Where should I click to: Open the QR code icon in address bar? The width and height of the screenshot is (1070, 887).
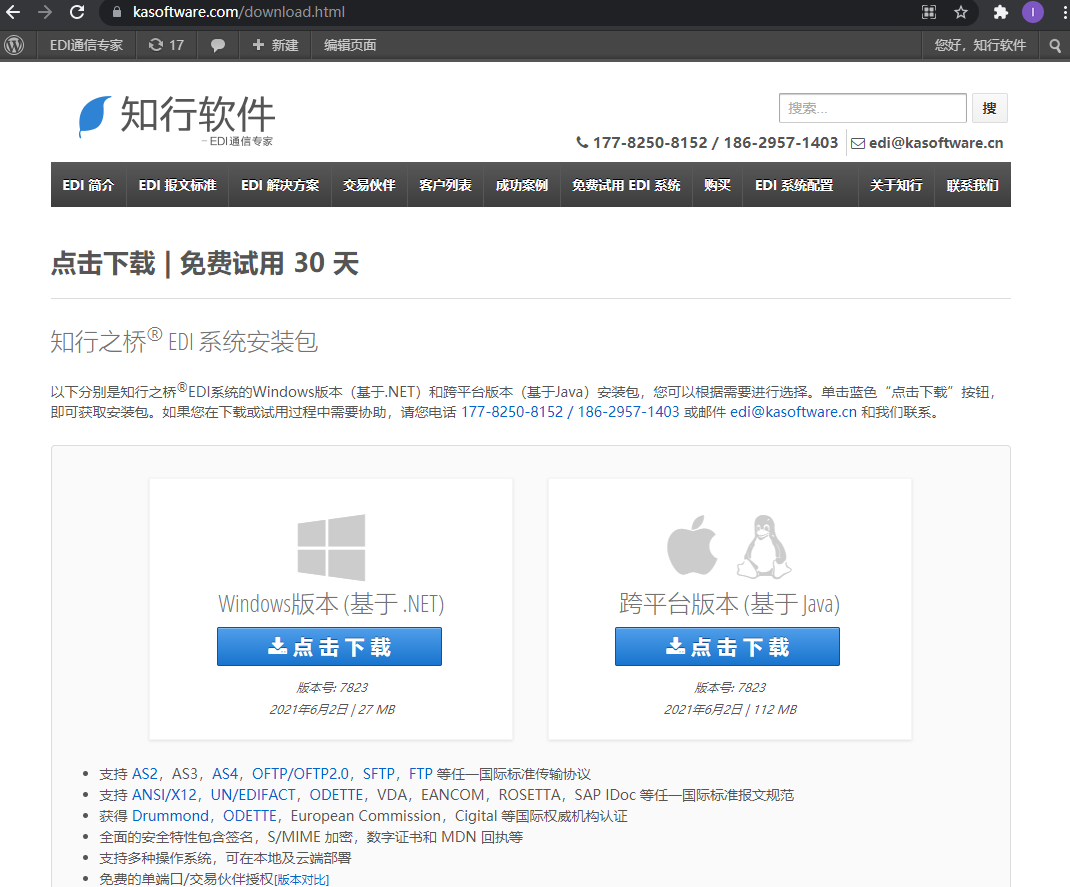click(x=929, y=12)
